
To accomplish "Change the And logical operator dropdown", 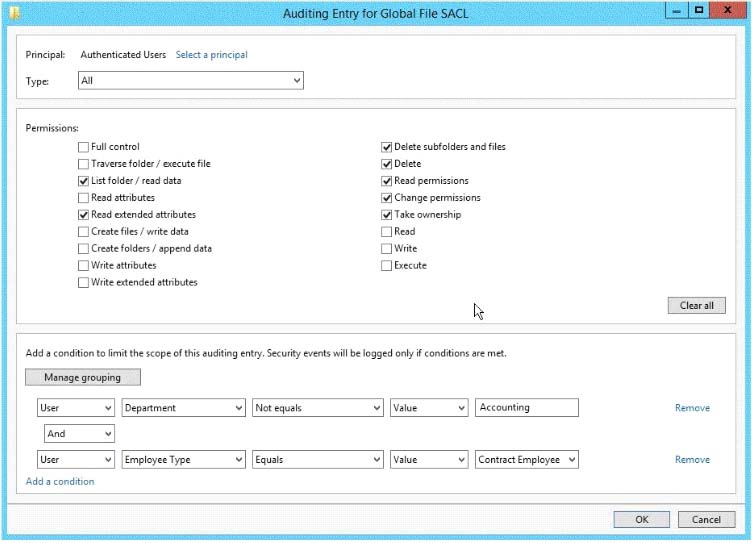I will tap(79, 434).
